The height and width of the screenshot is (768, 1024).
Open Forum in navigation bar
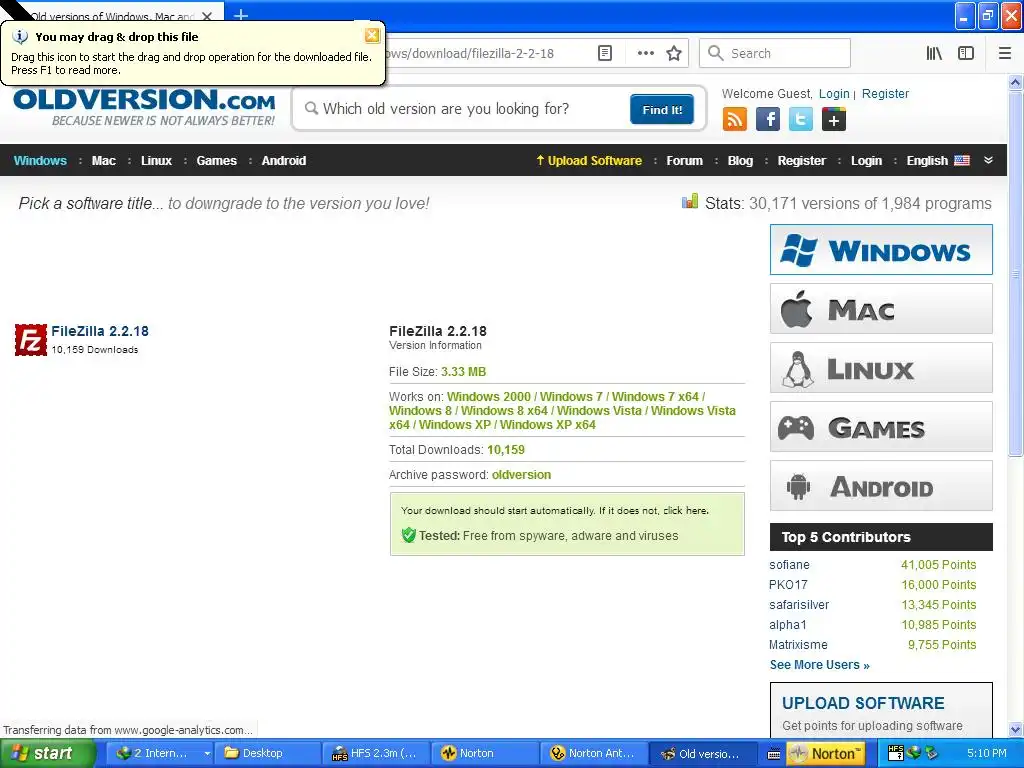pos(684,161)
